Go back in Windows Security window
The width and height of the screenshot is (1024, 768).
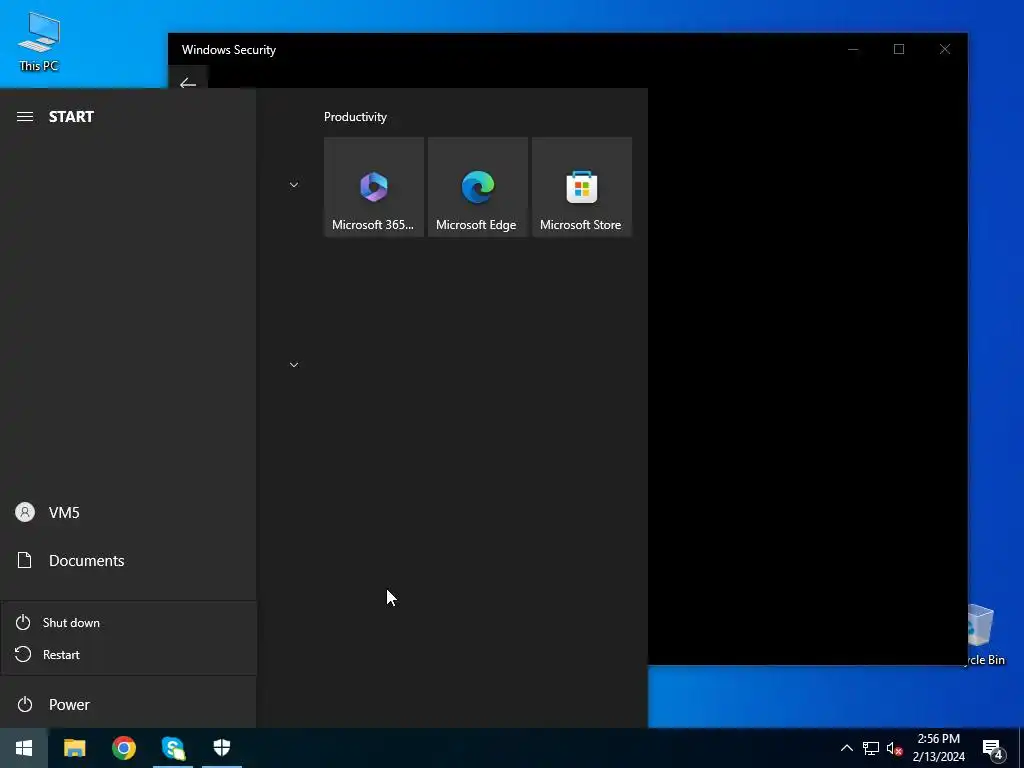tap(188, 83)
